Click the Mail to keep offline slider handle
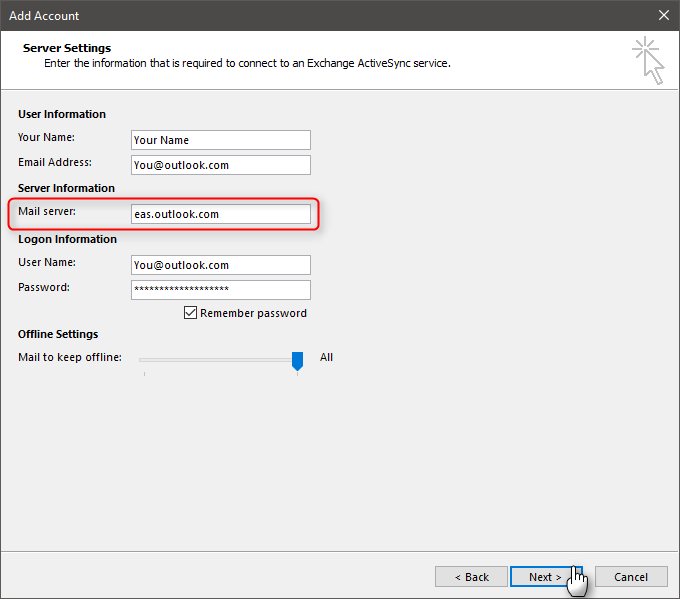Viewport: 680px width, 599px height. tap(298, 361)
